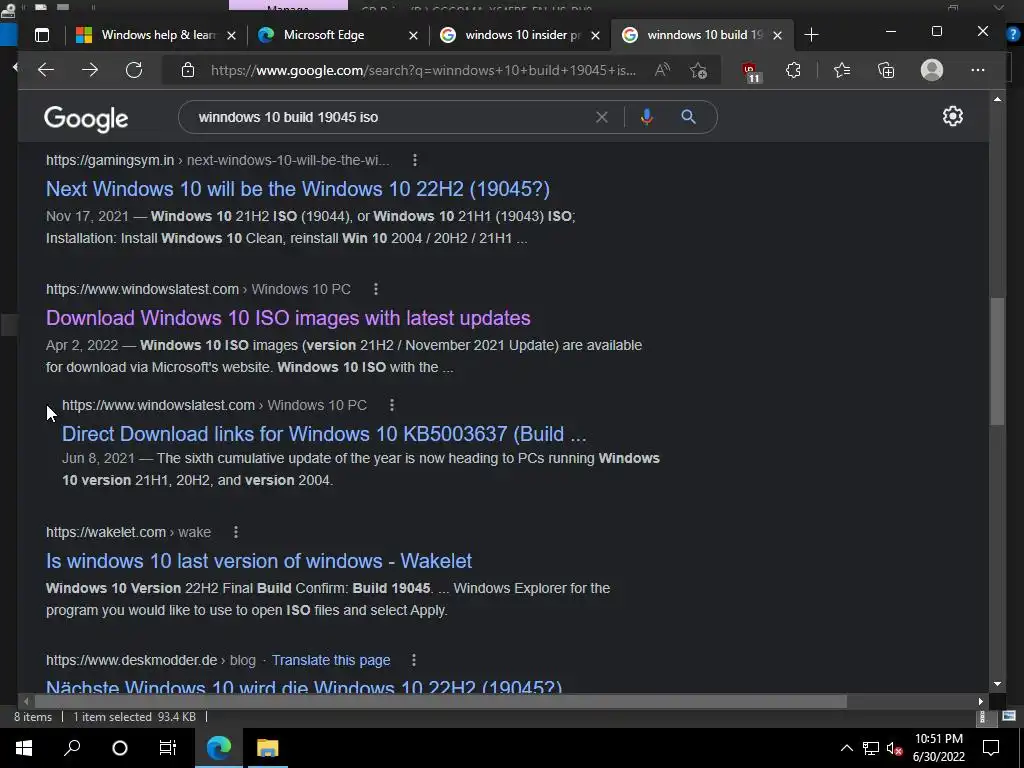Submit search with magnifier icon

[x=688, y=117]
